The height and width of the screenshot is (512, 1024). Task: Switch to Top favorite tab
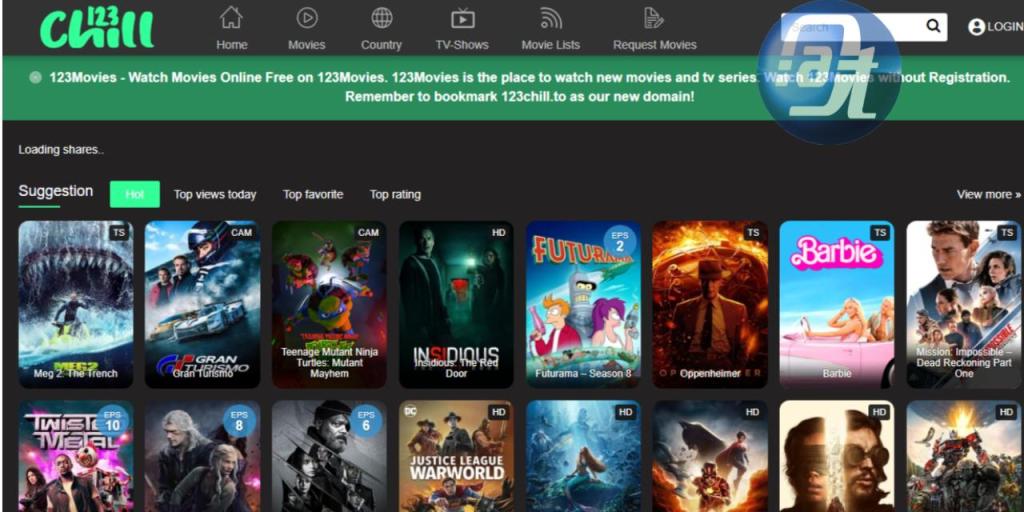click(x=313, y=195)
